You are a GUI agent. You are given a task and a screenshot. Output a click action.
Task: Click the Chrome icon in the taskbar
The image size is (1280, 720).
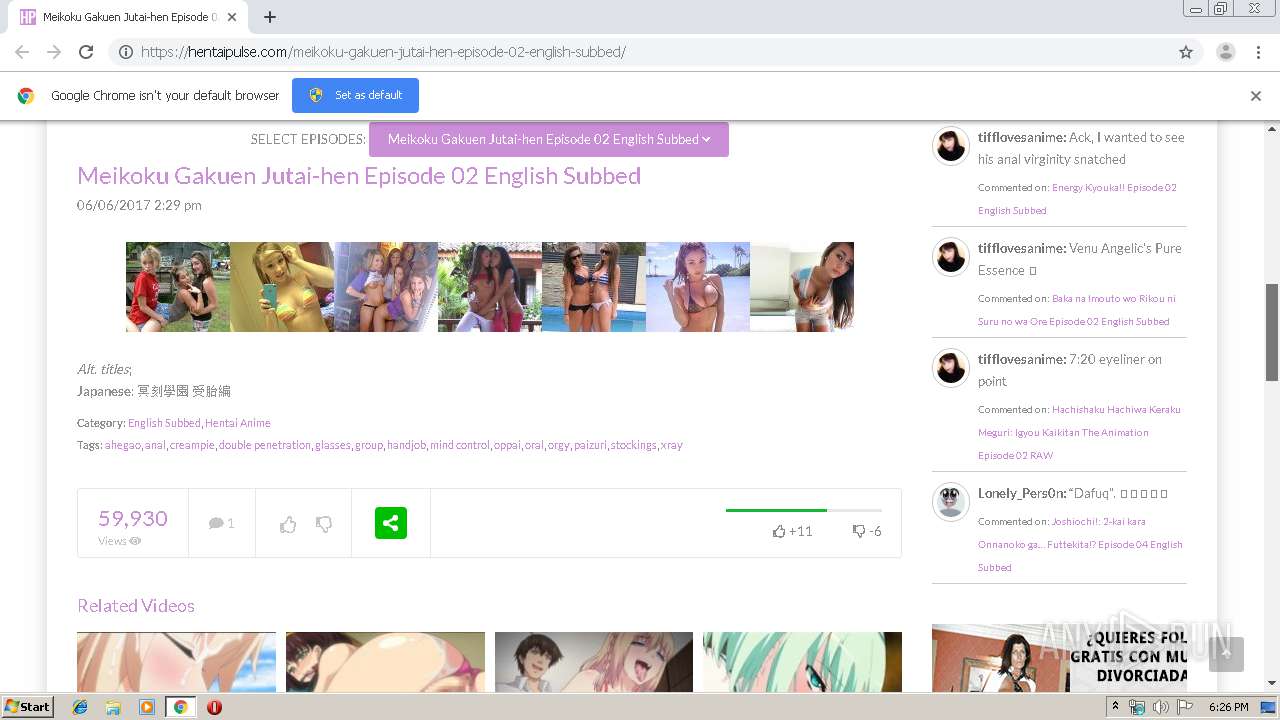point(180,707)
